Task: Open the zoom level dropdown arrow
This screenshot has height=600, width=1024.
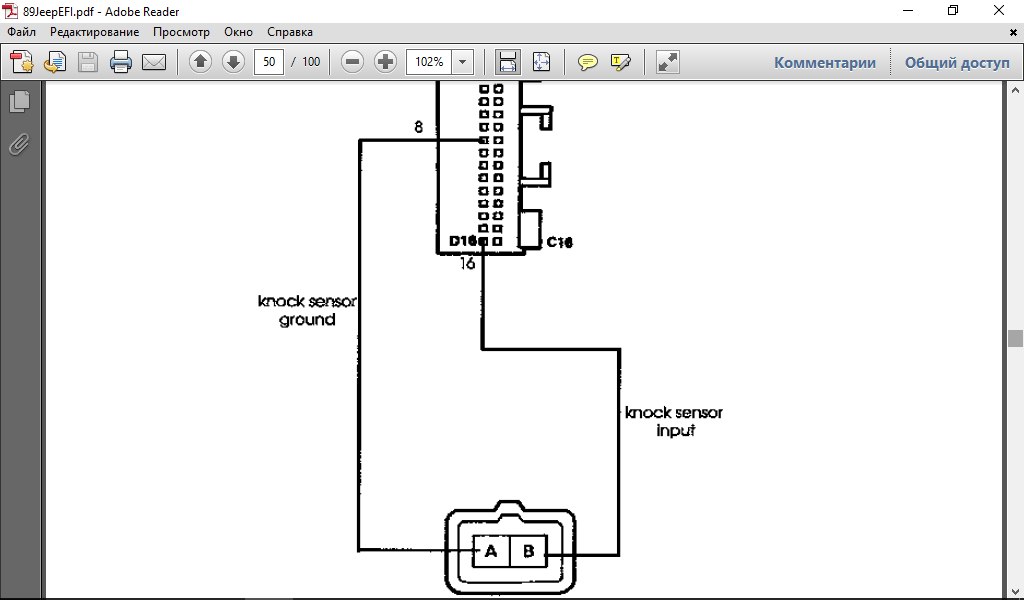Action: coord(462,62)
